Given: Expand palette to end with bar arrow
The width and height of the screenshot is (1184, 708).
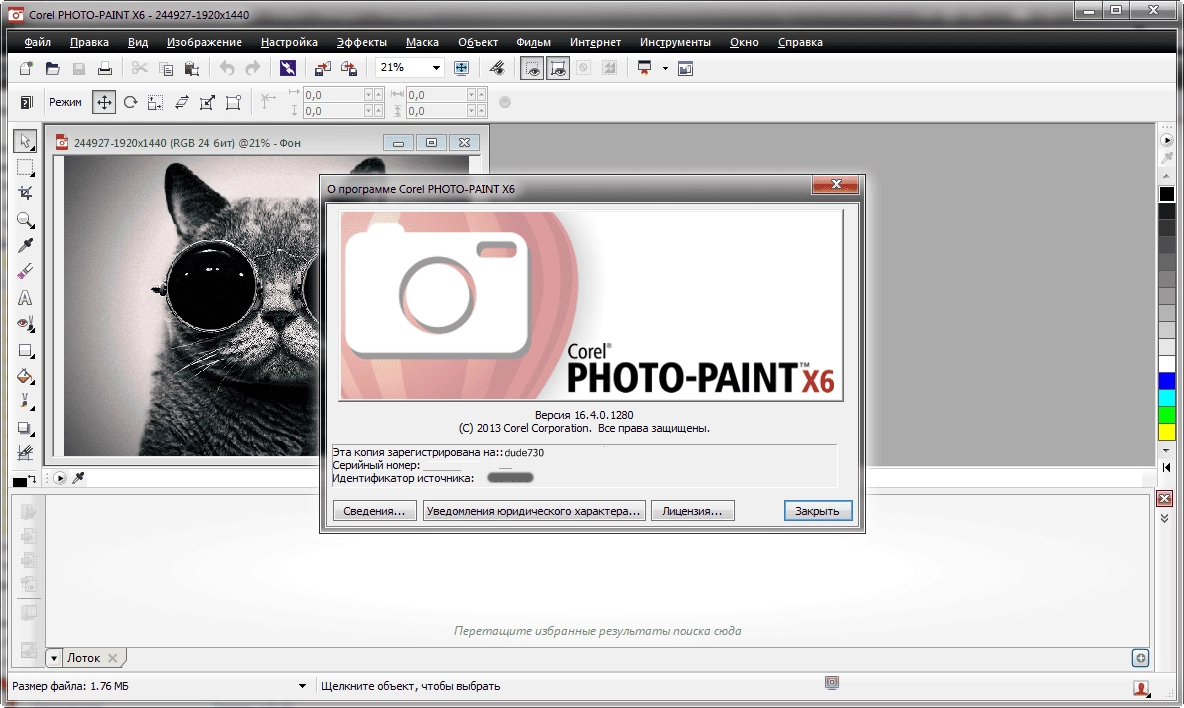Looking at the screenshot, I should (1167, 467).
